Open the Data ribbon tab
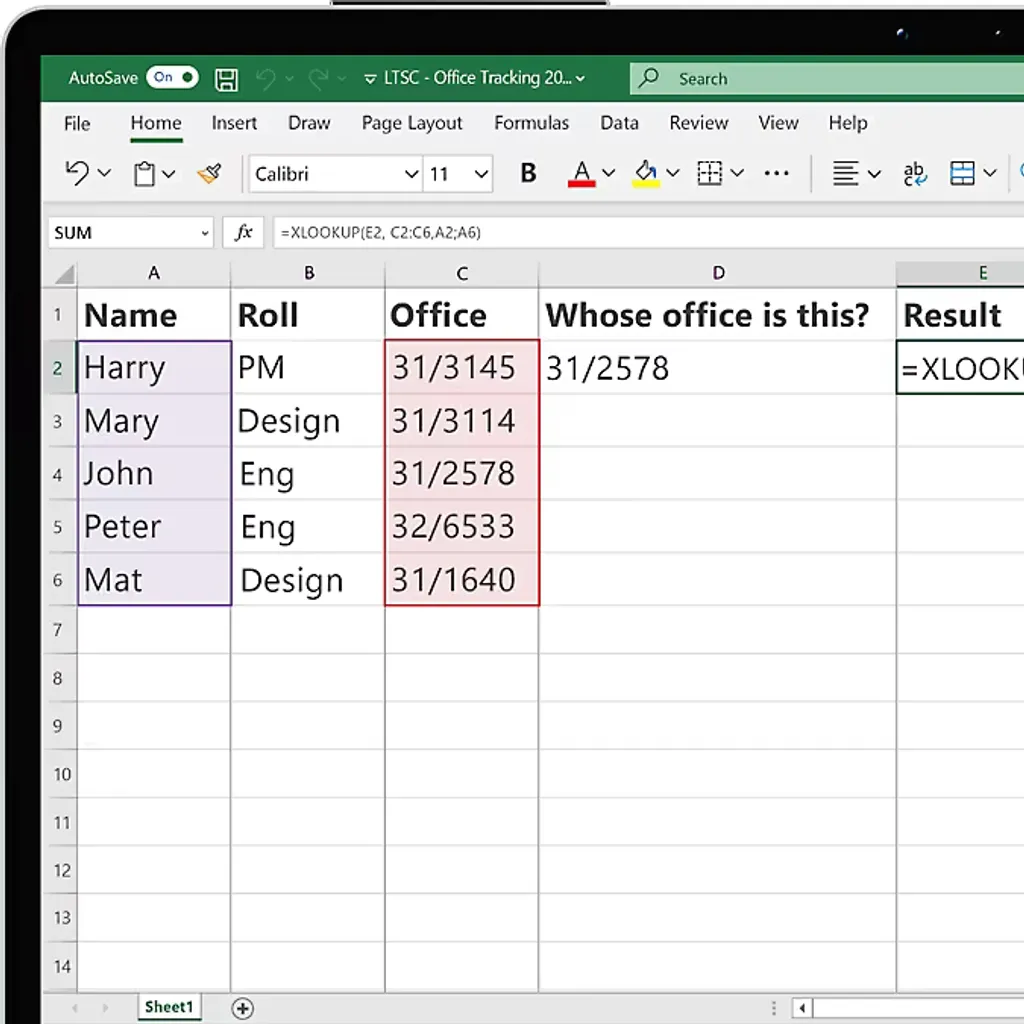 pyautogui.click(x=619, y=123)
